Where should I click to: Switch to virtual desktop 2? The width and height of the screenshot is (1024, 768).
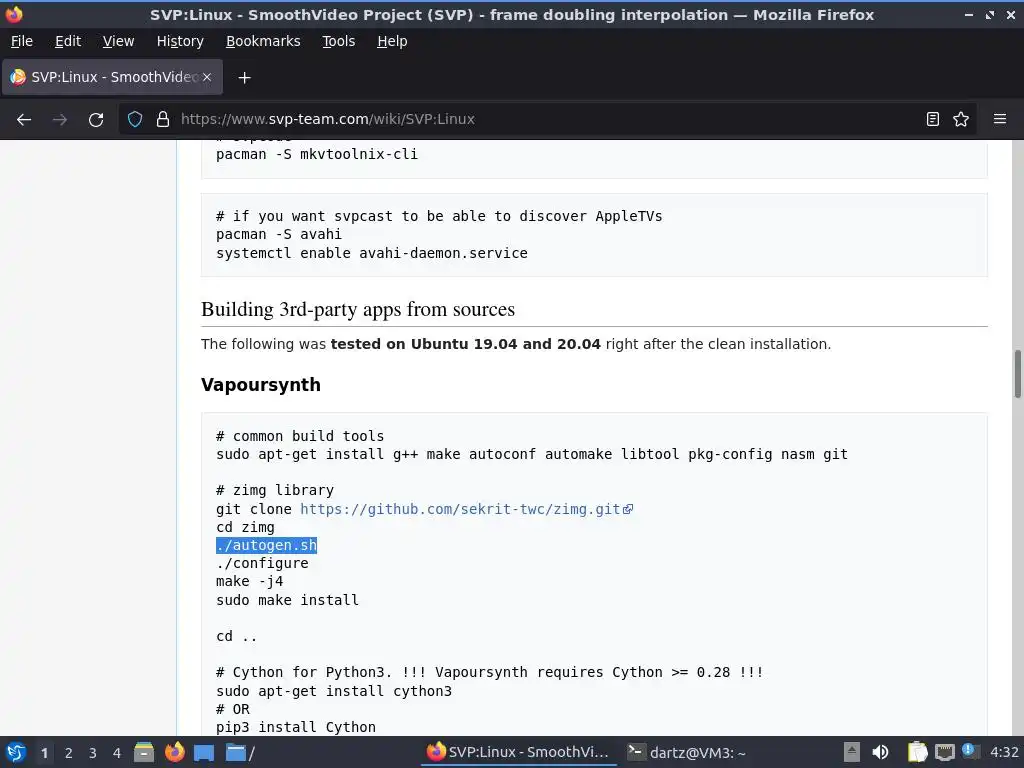point(69,753)
